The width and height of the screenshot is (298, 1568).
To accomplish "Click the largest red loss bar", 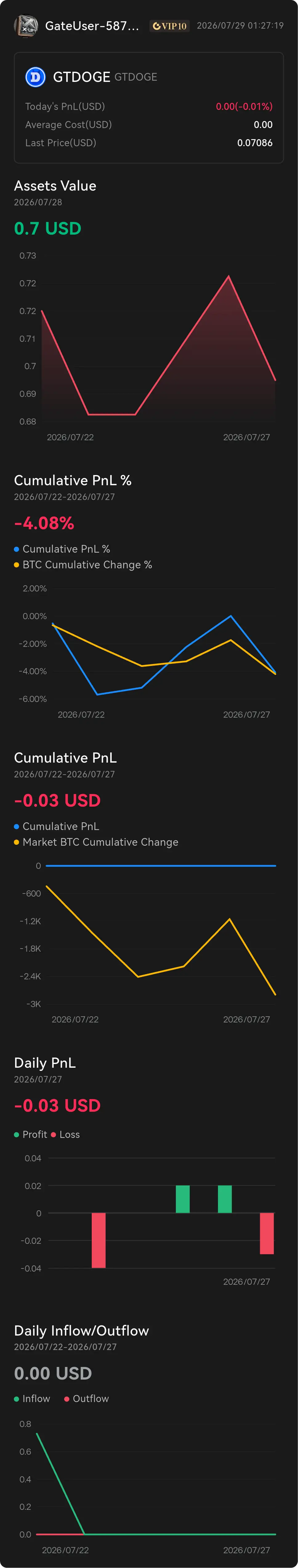I will point(99,1240).
